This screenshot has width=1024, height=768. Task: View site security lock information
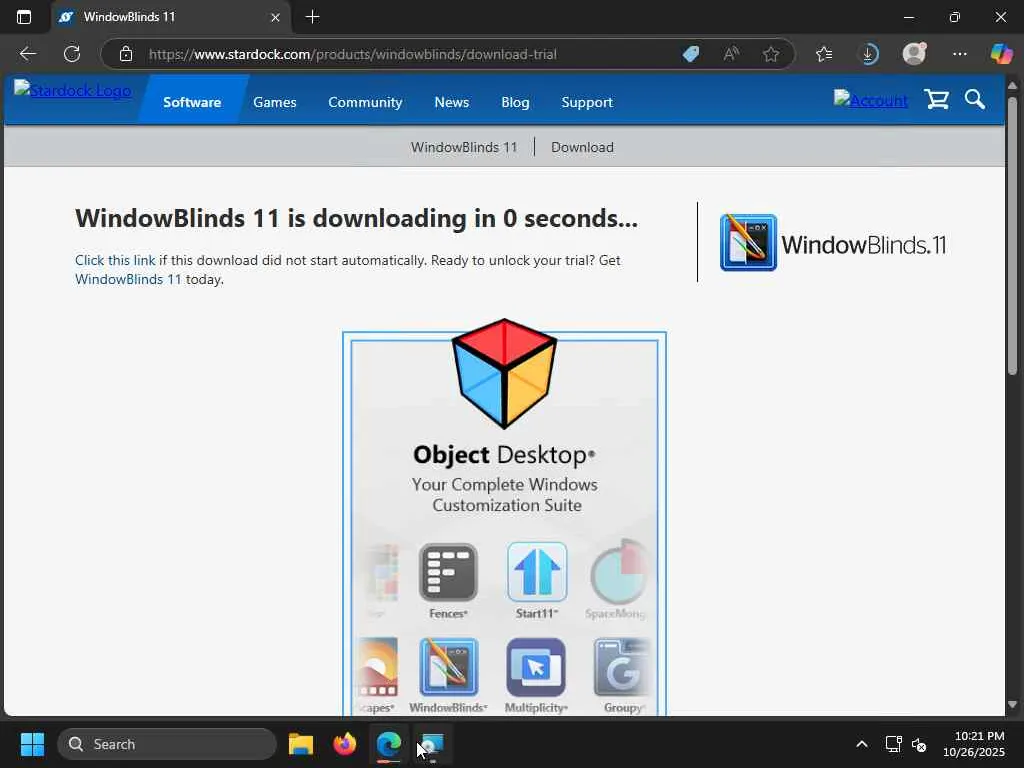[x=126, y=54]
